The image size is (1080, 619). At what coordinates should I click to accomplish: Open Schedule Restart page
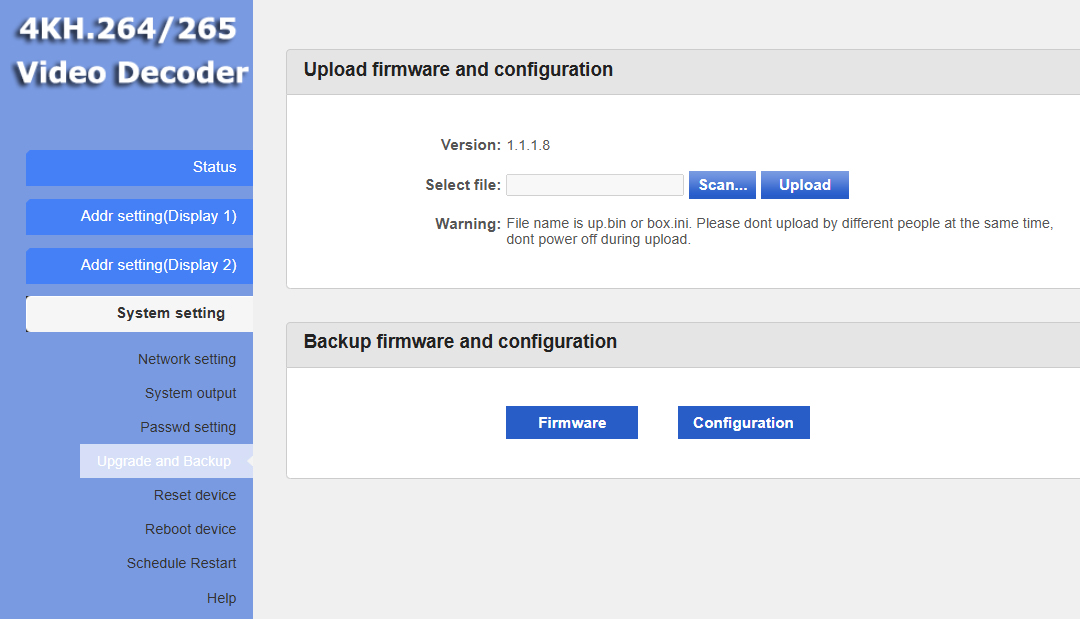point(181,563)
